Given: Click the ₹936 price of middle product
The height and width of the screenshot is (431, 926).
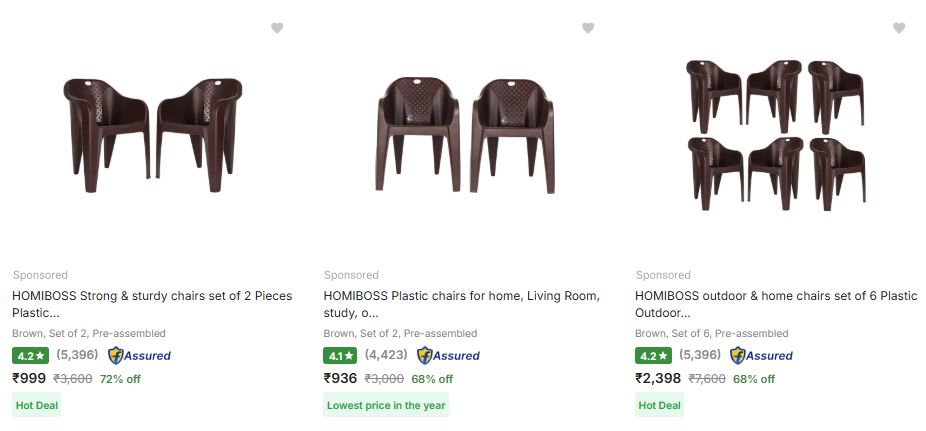Looking at the screenshot, I should (341, 378).
